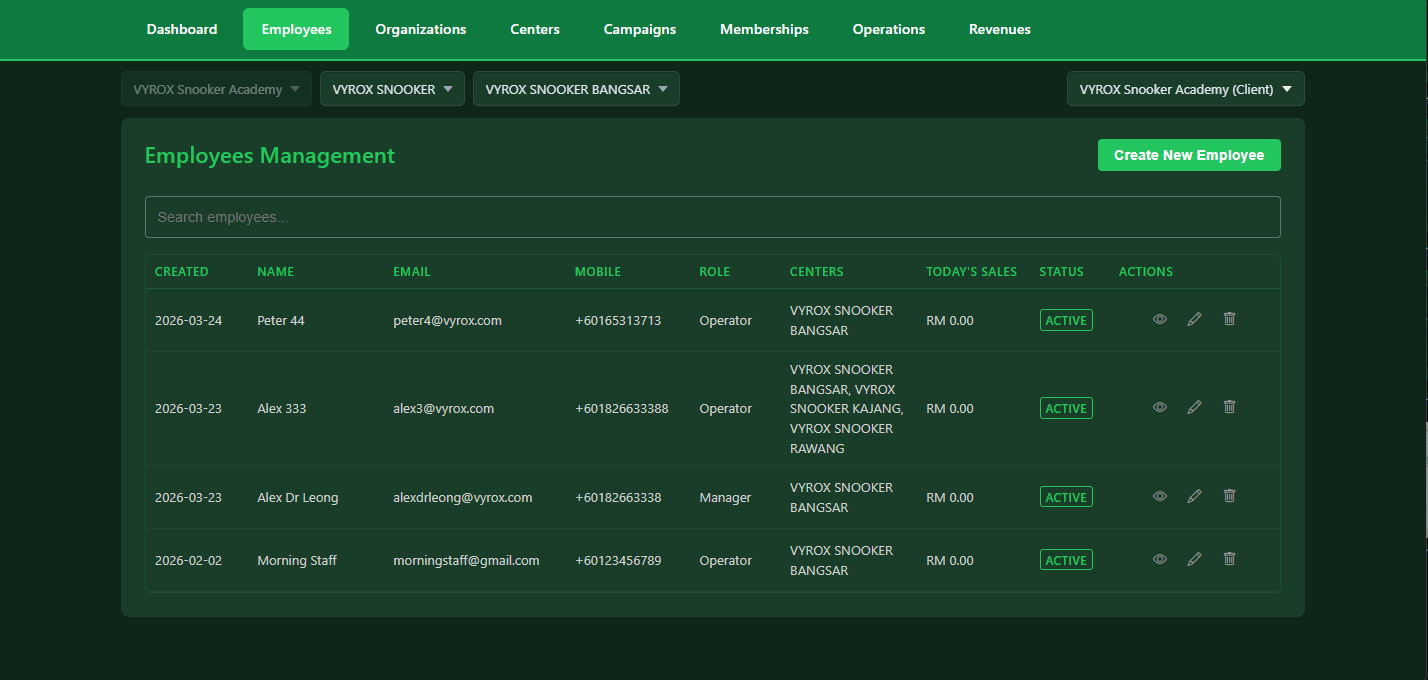Viewport: 1428px width, 680px height.
Task: Delete the Morning Staff employee via trash icon
Action: [x=1229, y=559]
